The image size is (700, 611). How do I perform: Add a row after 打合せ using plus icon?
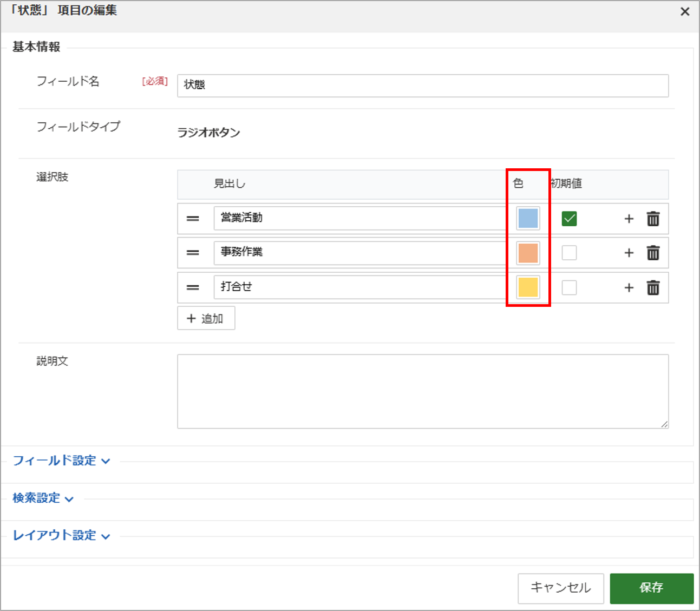[629, 288]
